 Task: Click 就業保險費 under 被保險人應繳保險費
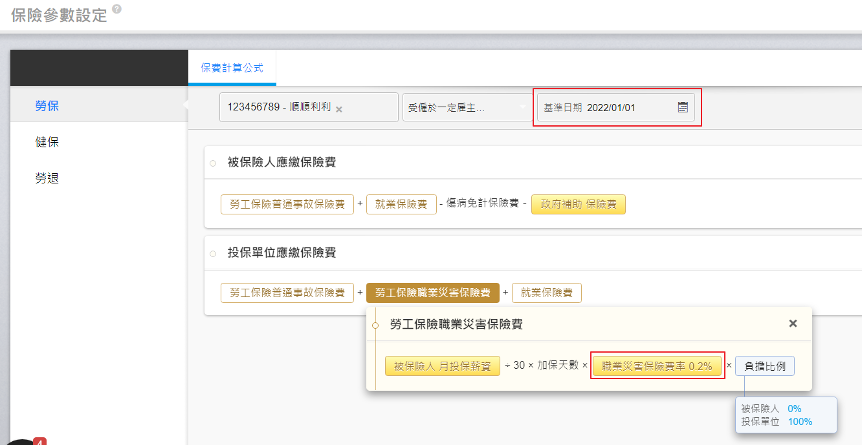[x=401, y=204]
